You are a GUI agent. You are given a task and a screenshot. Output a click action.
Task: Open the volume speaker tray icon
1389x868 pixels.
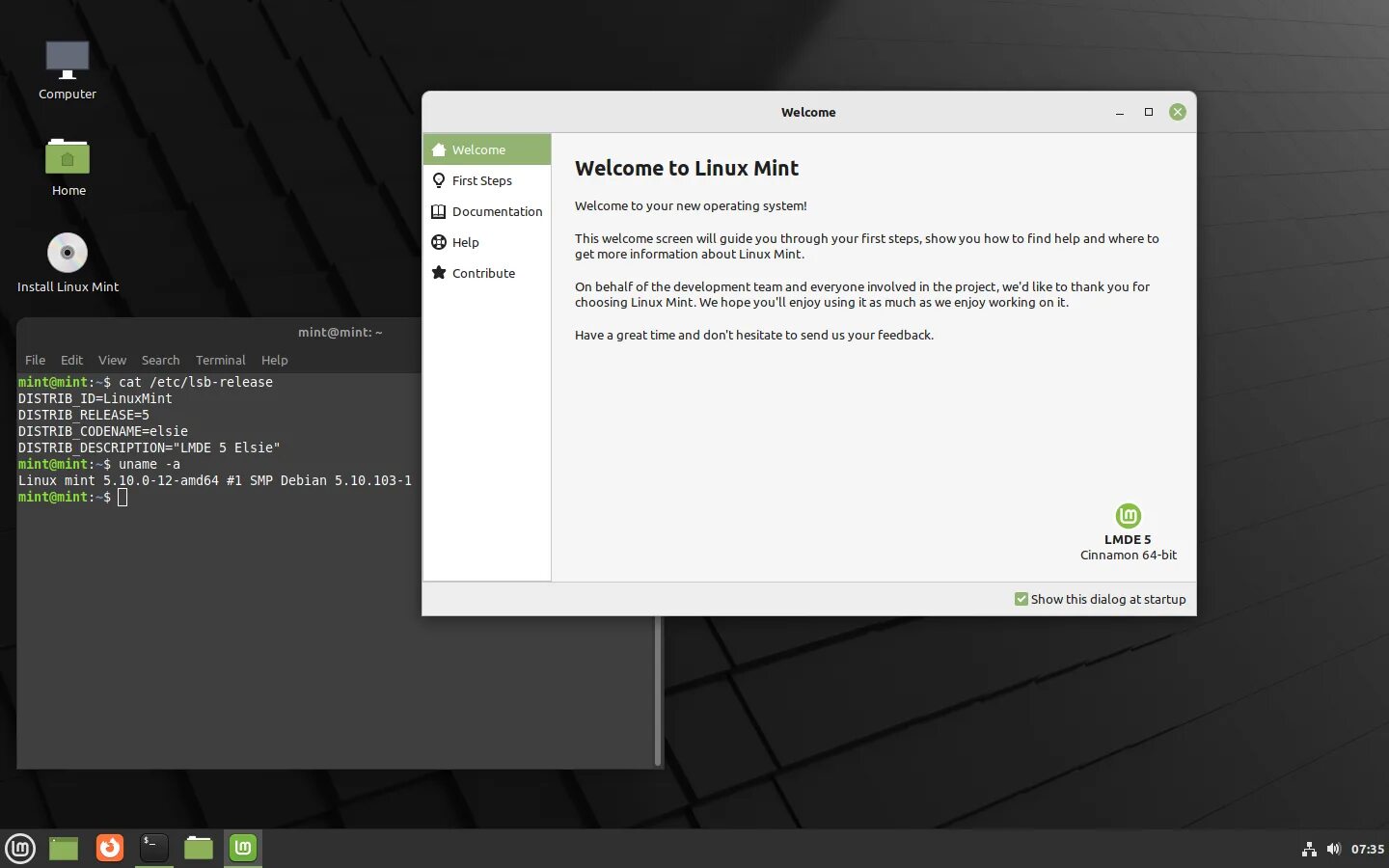pos(1333,849)
